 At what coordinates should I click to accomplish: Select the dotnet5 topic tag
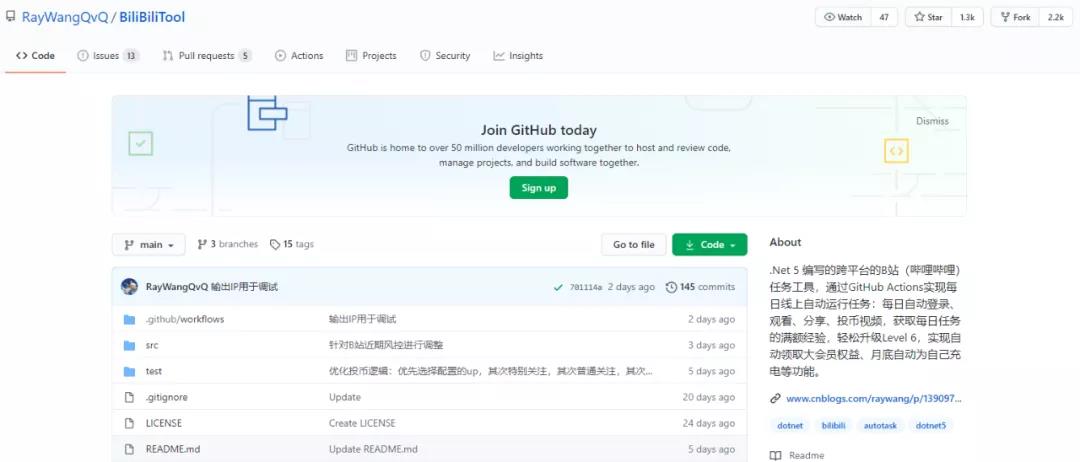[931, 426]
